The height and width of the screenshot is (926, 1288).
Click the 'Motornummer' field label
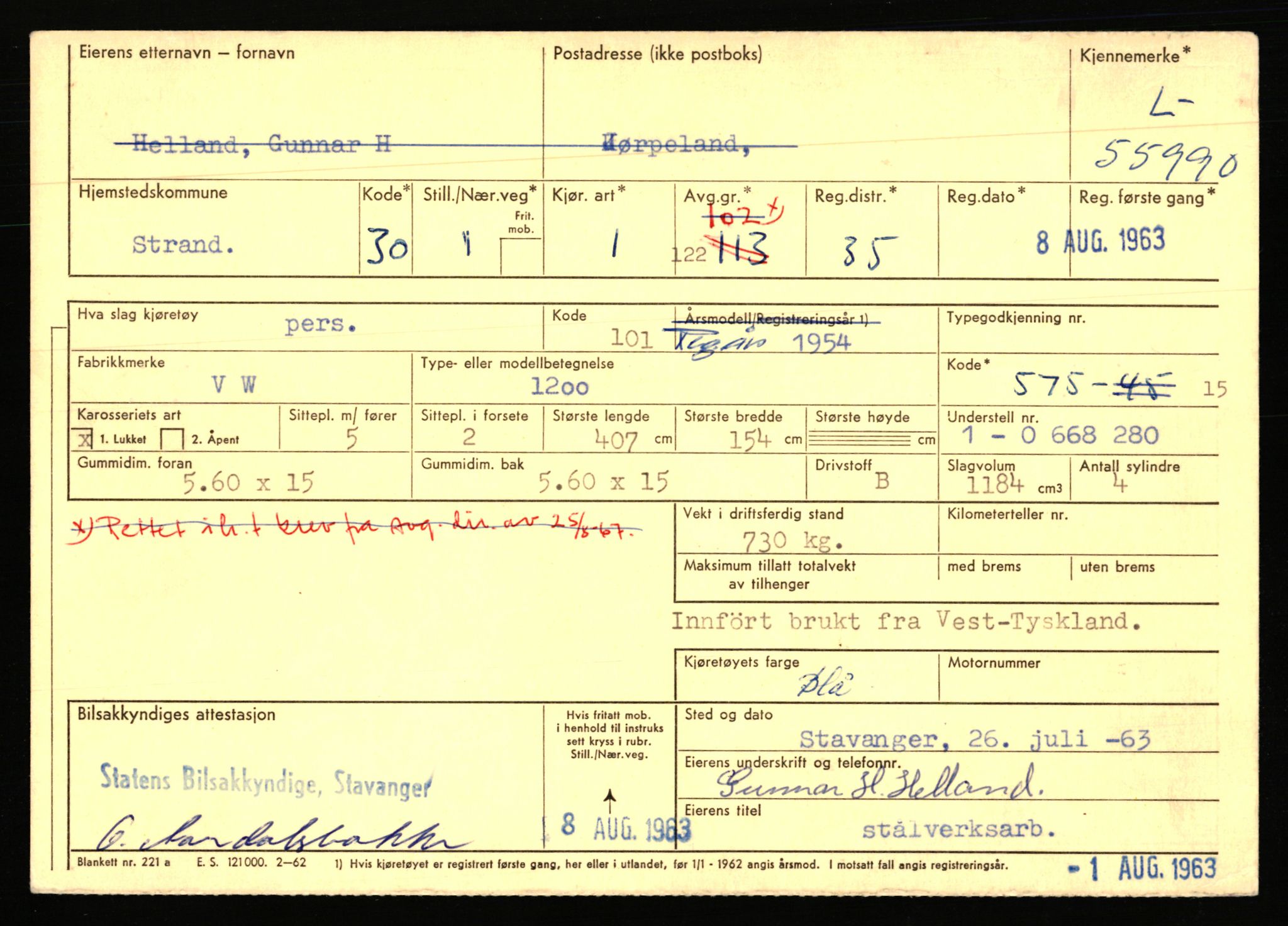pyautogui.click(x=994, y=662)
